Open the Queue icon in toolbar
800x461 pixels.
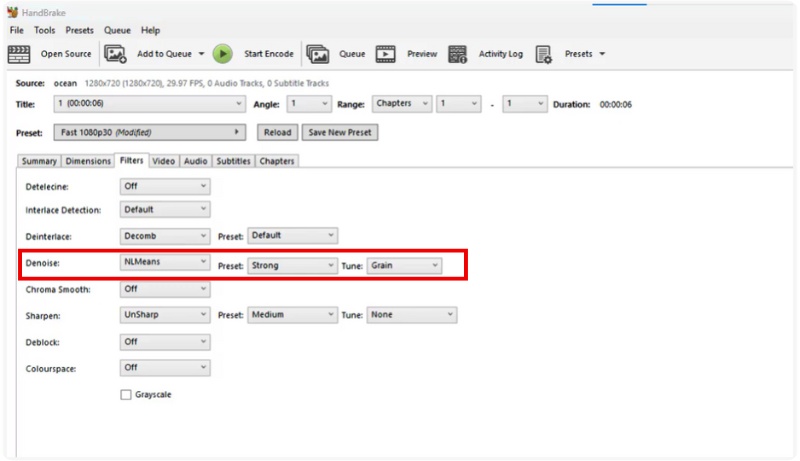[318, 54]
